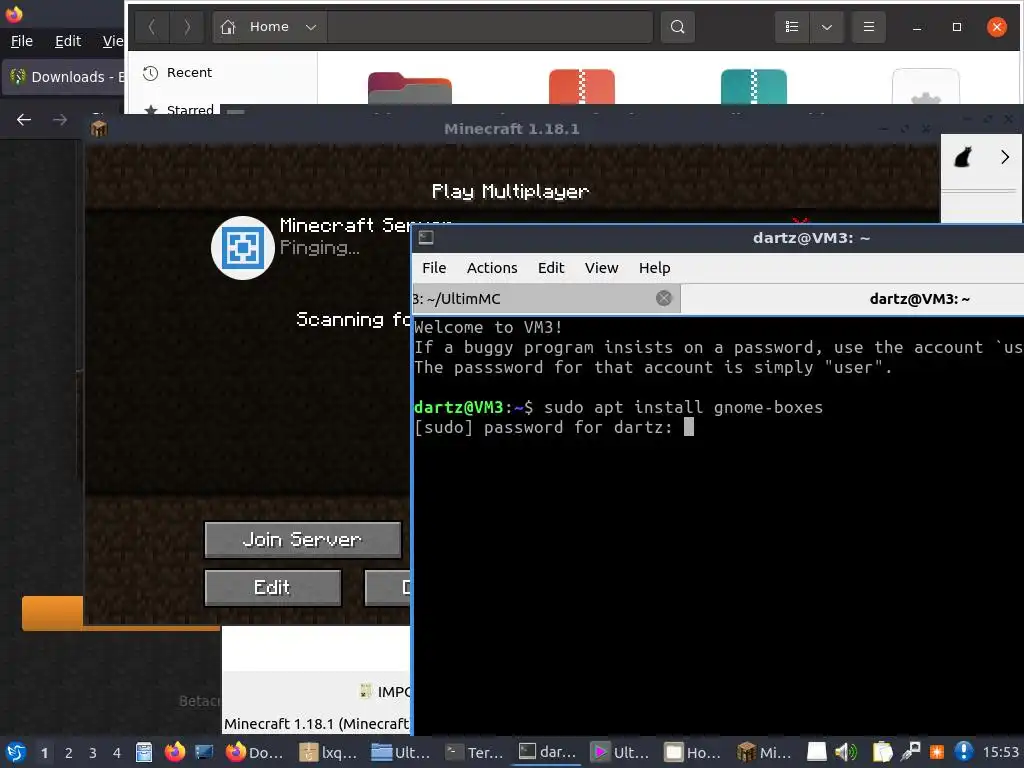The image size is (1024, 768).
Task: Switch to the Do... Firefox taskbar item
Action: [255, 752]
